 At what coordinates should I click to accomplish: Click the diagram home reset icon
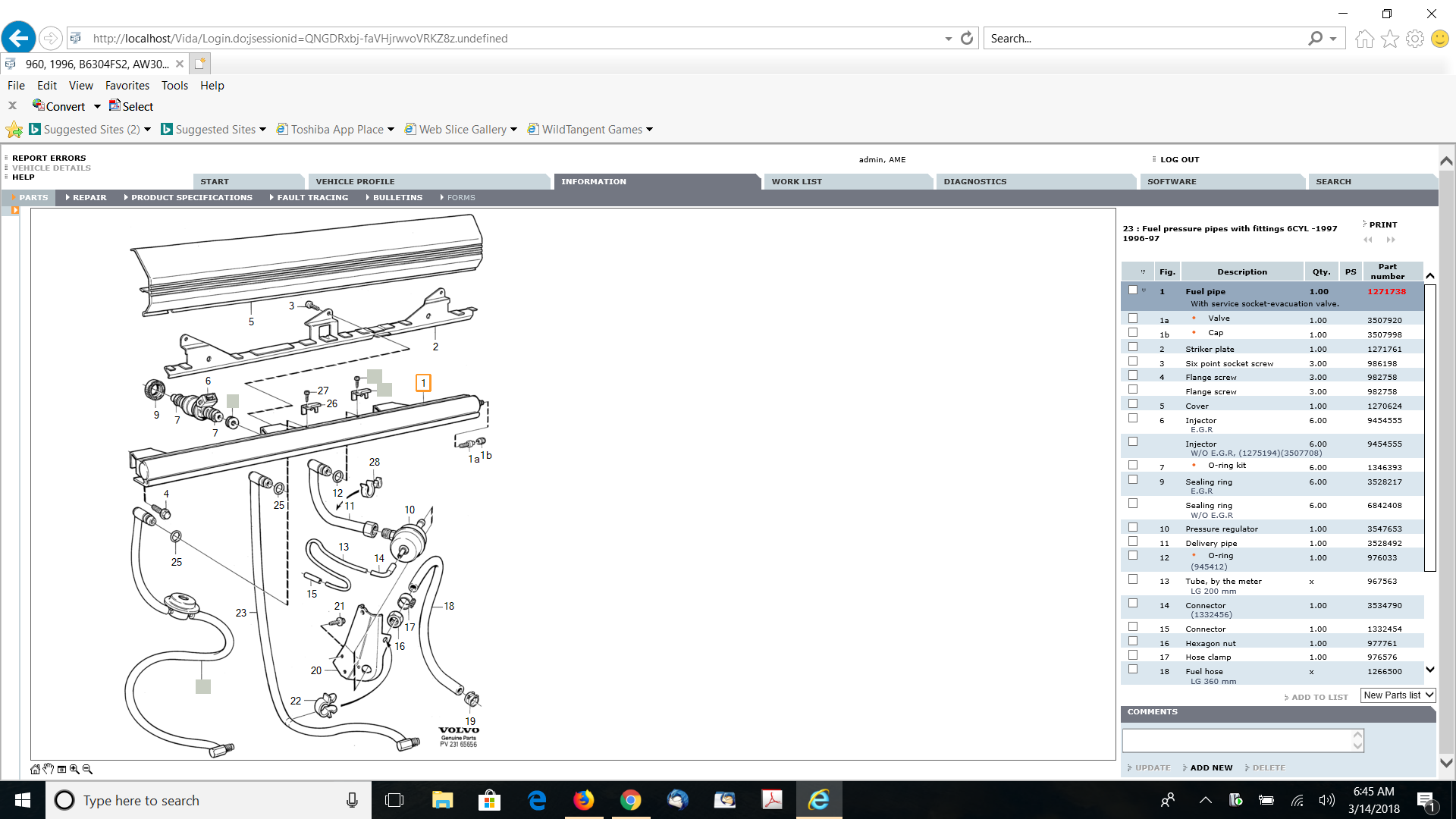tap(35, 769)
